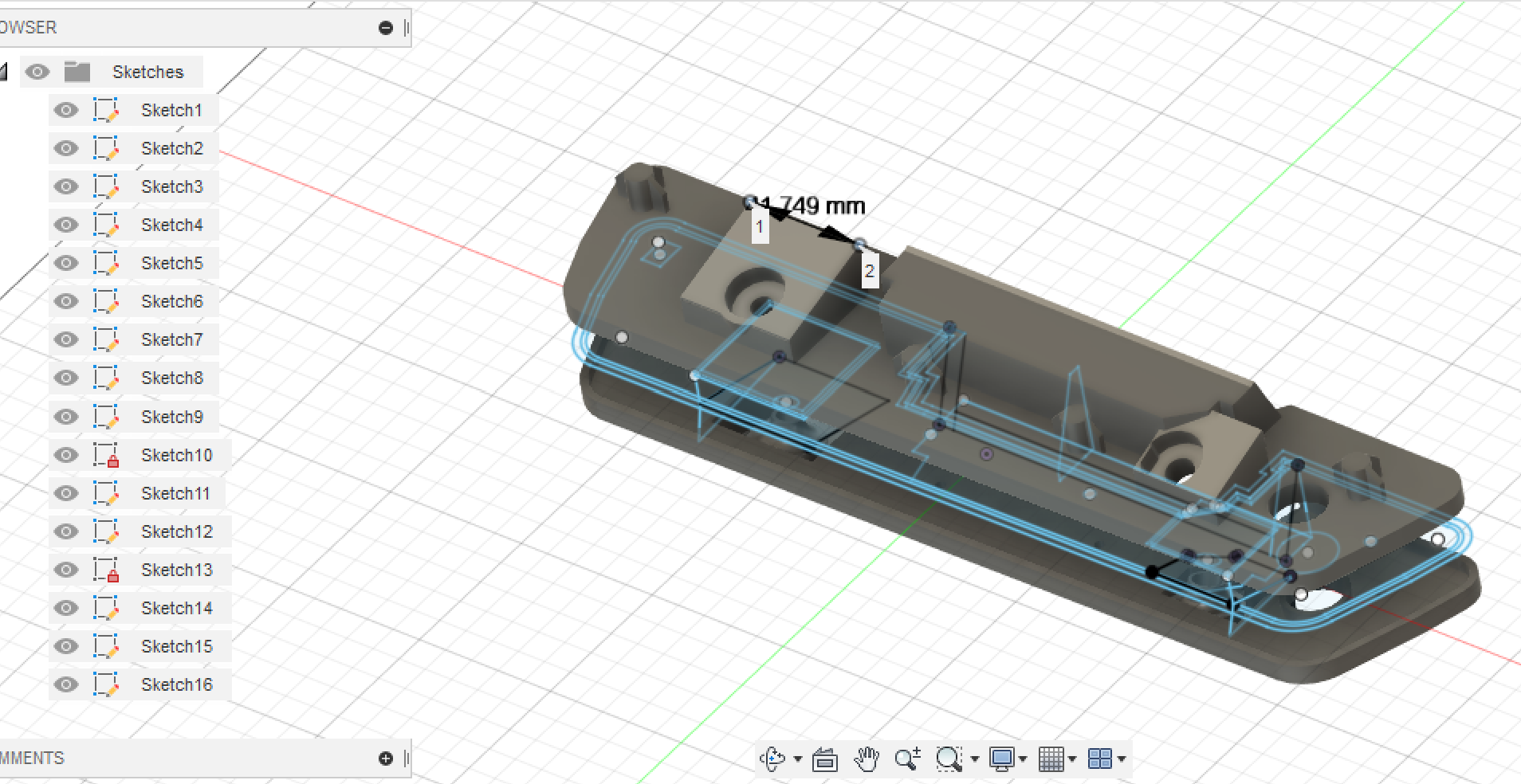Image resolution: width=1521 pixels, height=784 pixels.
Task: Click the Sketch7 sketch icon
Action: 106,339
